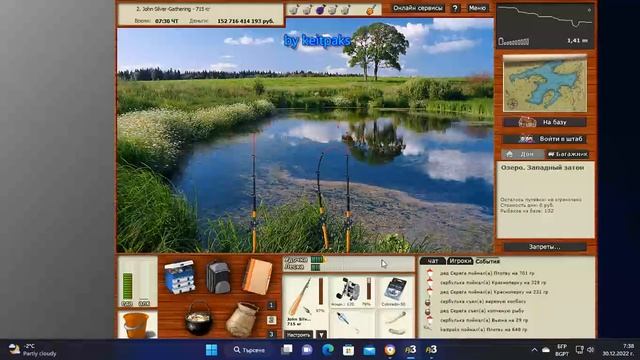Open the orange notebook journal

coord(258,276)
